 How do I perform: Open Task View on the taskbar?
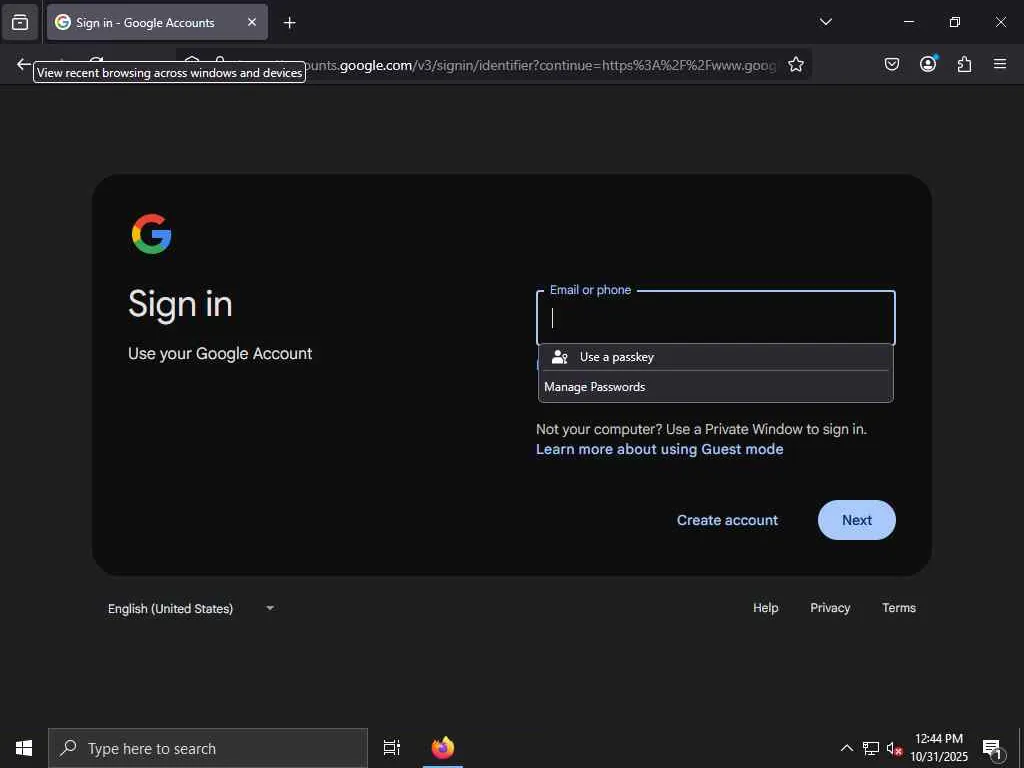pyautogui.click(x=392, y=748)
